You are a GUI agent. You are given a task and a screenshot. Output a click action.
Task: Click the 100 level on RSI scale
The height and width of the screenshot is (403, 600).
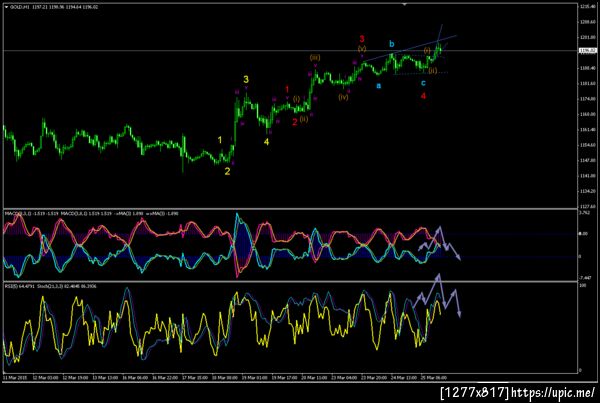[583, 286]
